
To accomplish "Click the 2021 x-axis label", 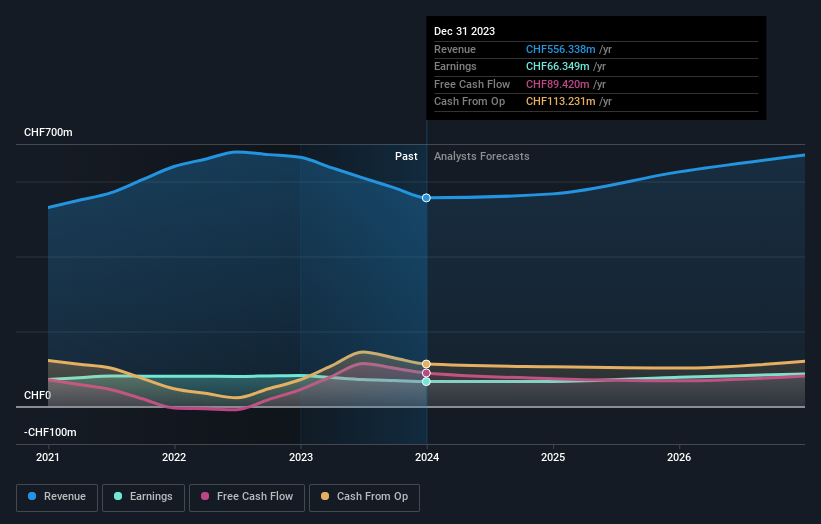I will (x=48, y=457).
